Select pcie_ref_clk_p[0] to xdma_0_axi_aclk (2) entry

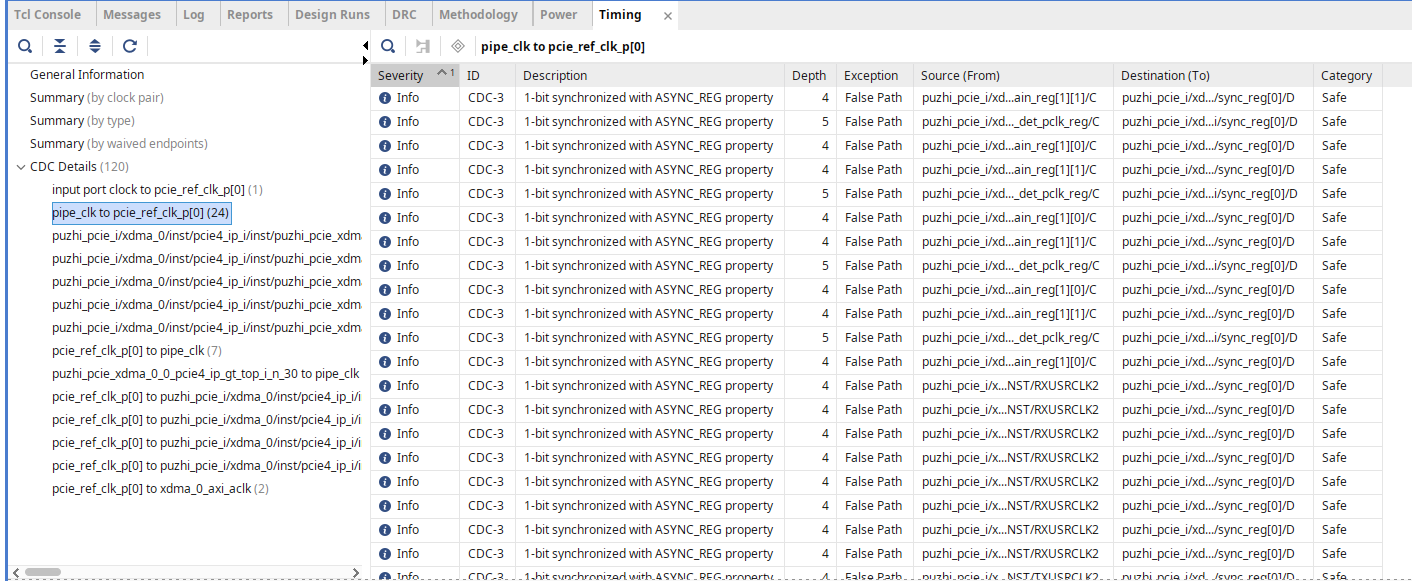(x=160, y=489)
